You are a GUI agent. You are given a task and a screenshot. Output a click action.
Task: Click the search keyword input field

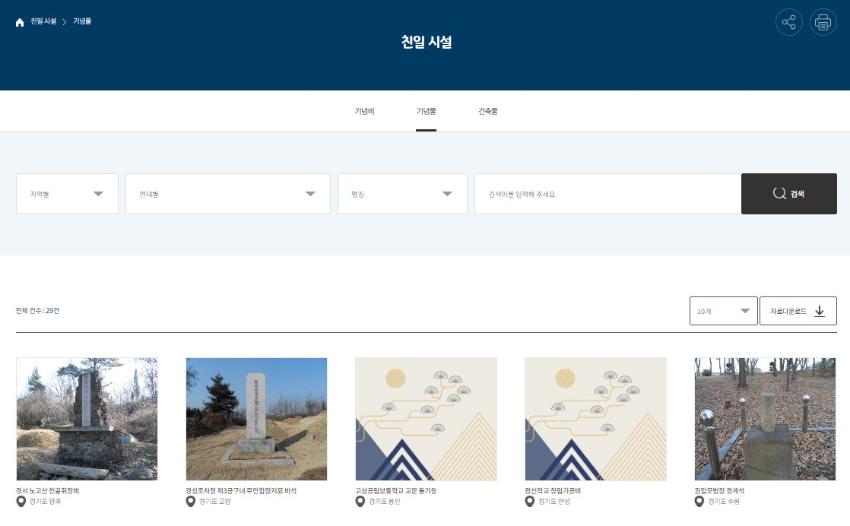(607, 194)
